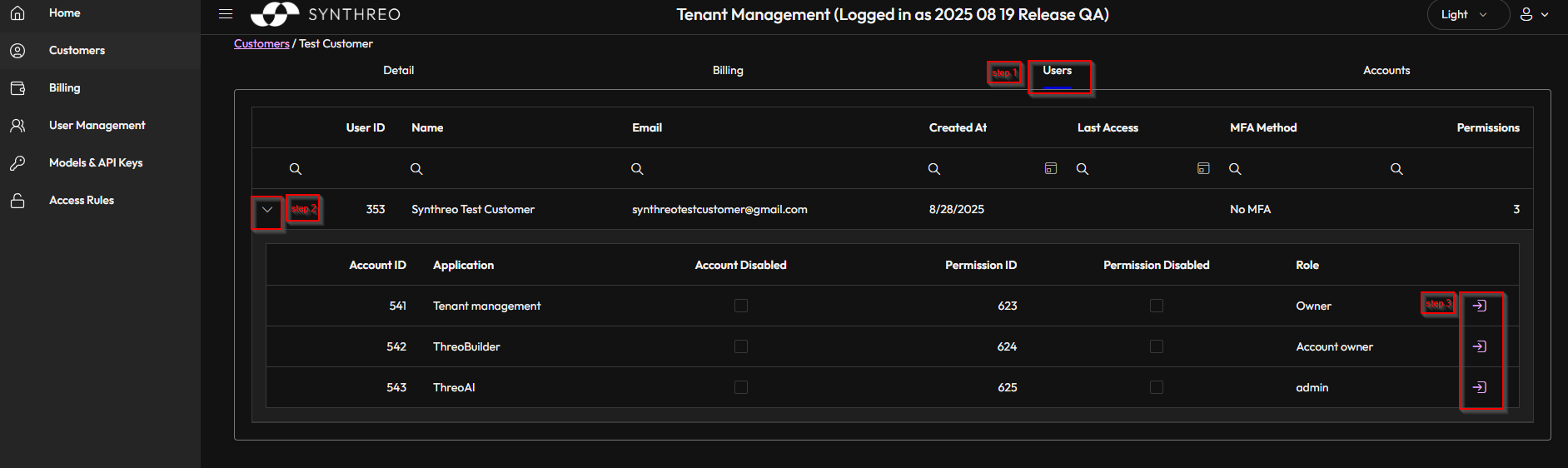Image resolution: width=1568 pixels, height=468 pixels.
Task: Open the Light theme dropdown
Action: (x=1464, y=14)
